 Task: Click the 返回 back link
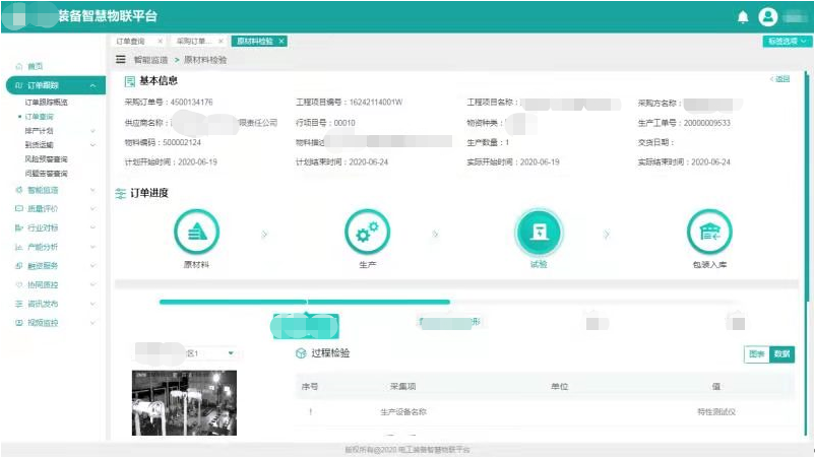coord(780,79)
